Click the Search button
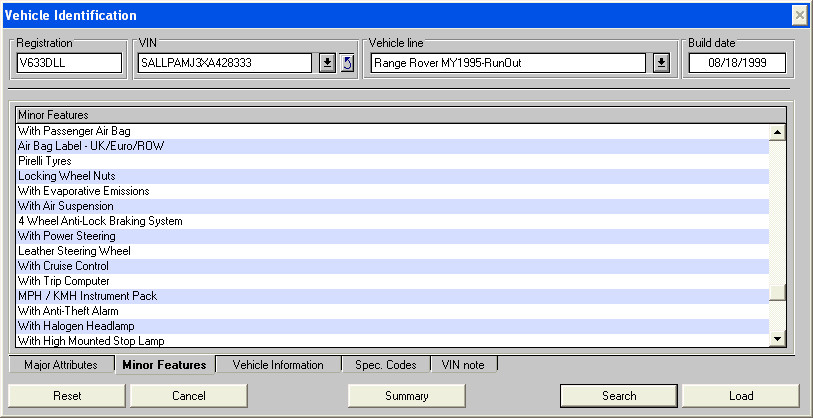This screenshot has width=813, height=418. [x=619, y=396]
